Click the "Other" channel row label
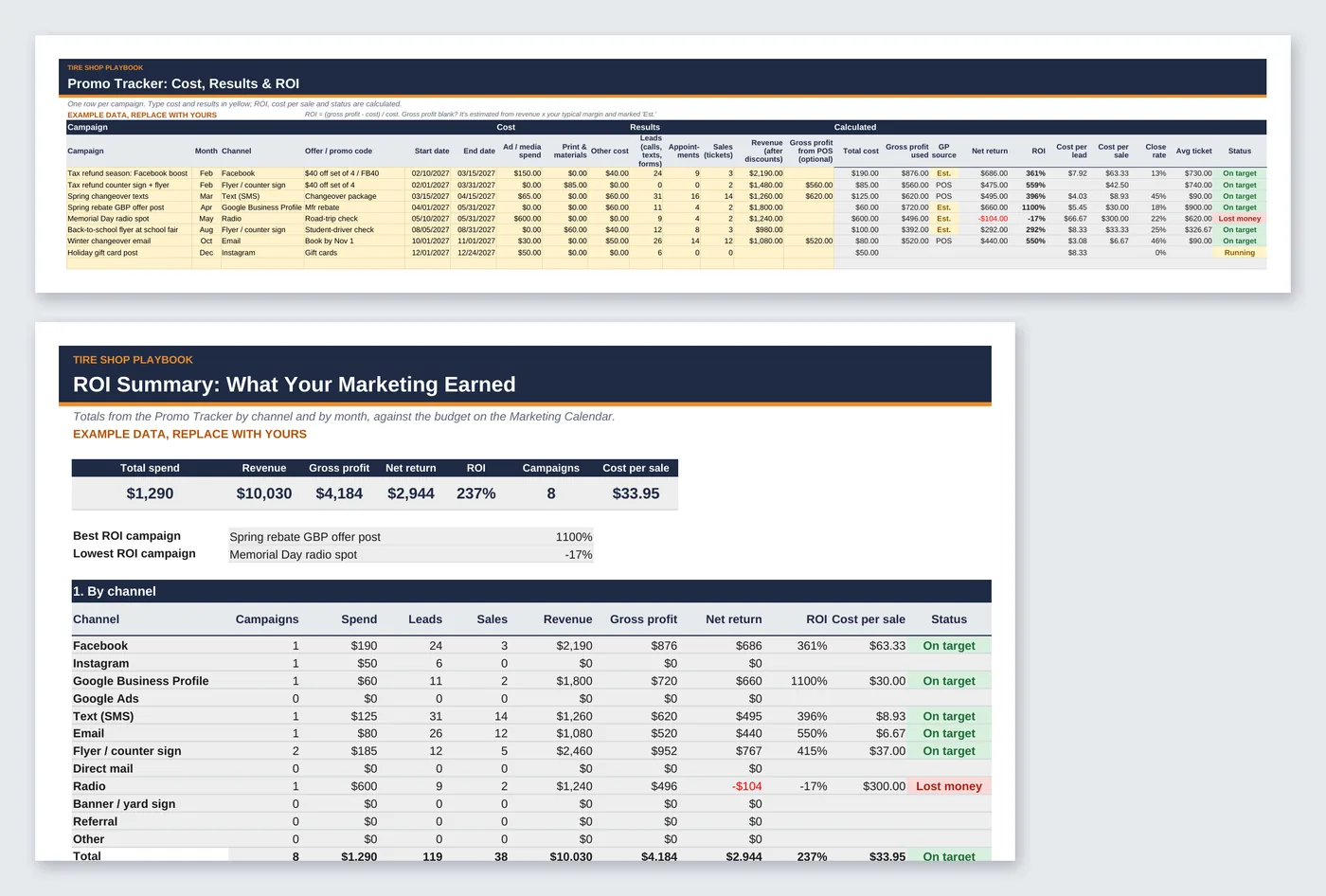Screen dimensions: 1326x896 [x=89, y=839]
